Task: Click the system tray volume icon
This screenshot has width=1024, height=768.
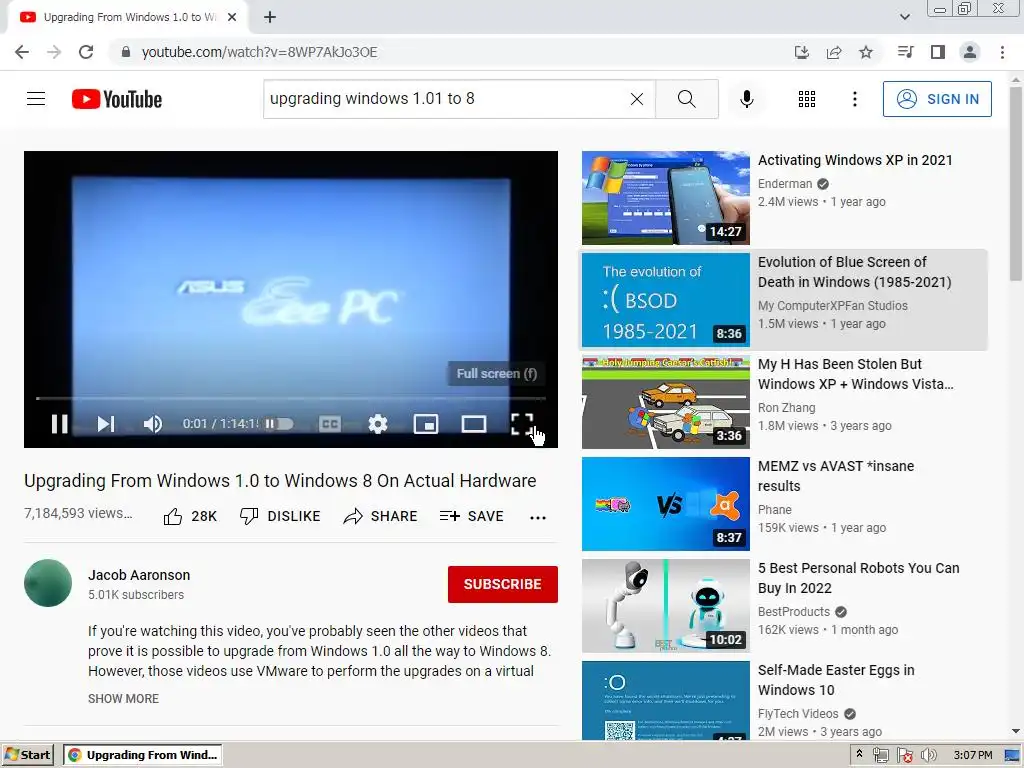Action: click(x=928, y=756)
